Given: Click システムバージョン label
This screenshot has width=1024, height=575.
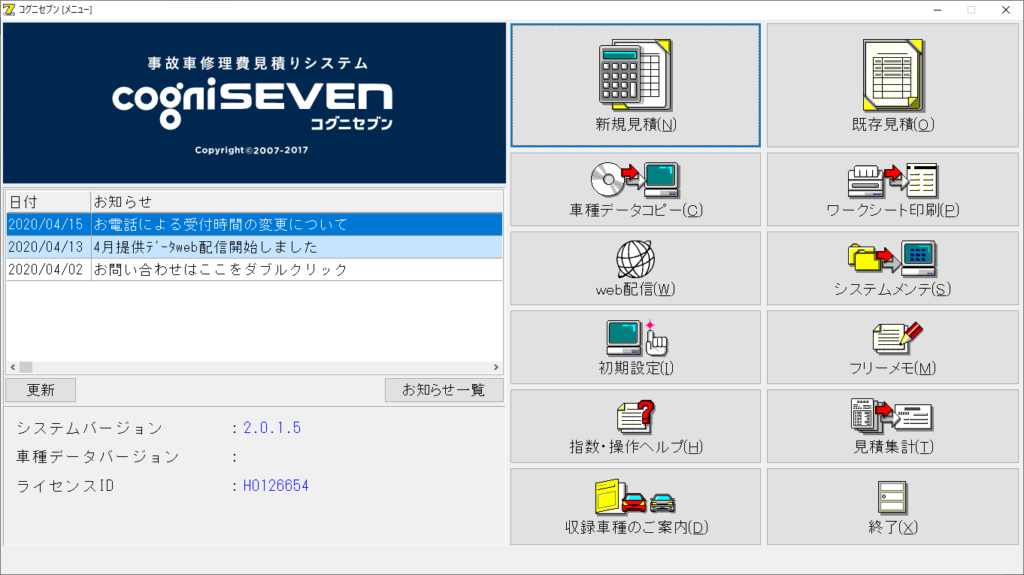Looking at the screenshot, I should coord(89,428).
